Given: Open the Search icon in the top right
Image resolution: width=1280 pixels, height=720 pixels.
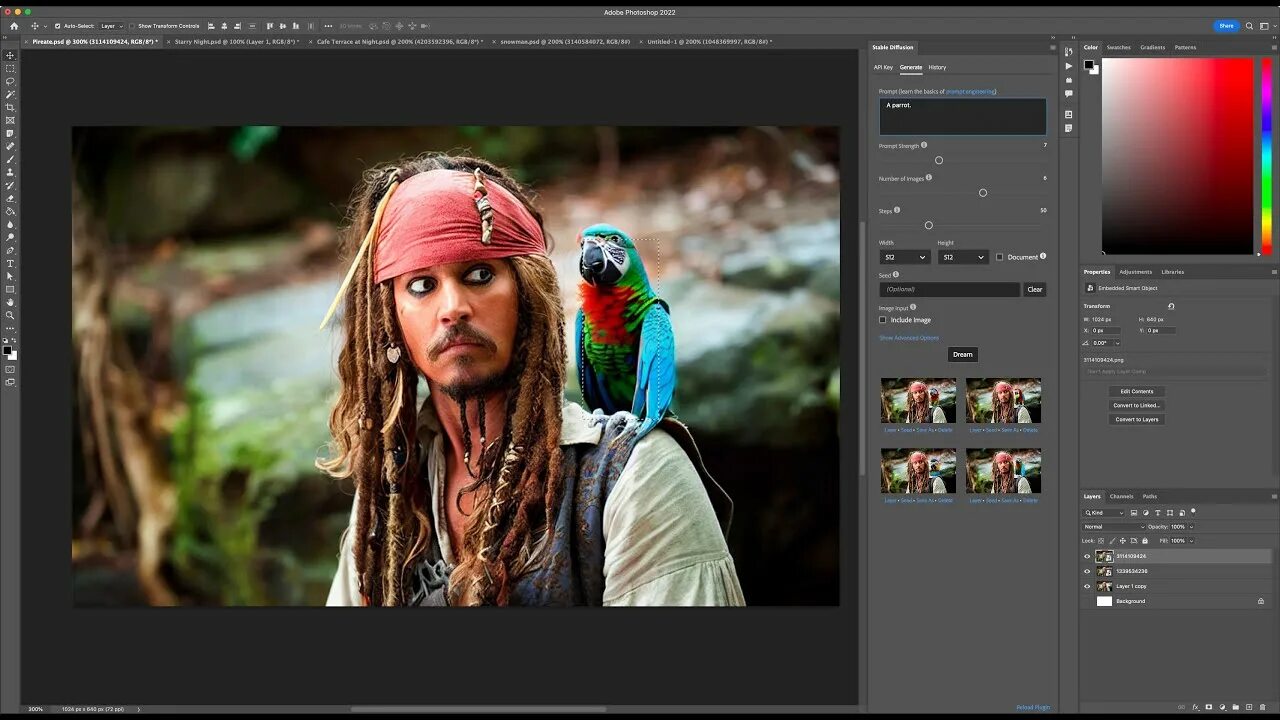Looking at the screenshot, I should coord(1250,26).
